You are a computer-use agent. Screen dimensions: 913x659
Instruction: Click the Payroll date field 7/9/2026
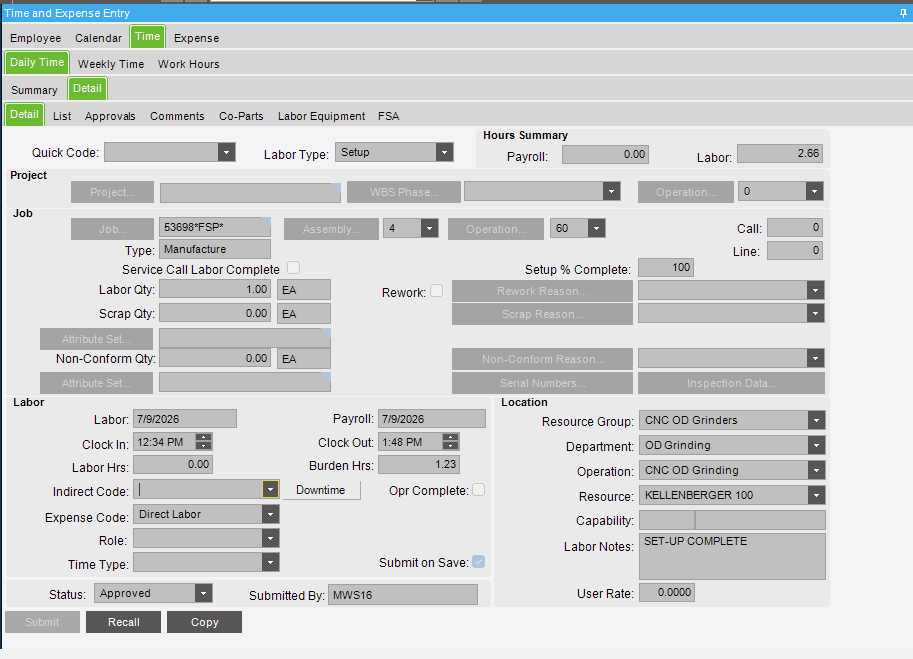pyautogui.click(x=431, y=419)
